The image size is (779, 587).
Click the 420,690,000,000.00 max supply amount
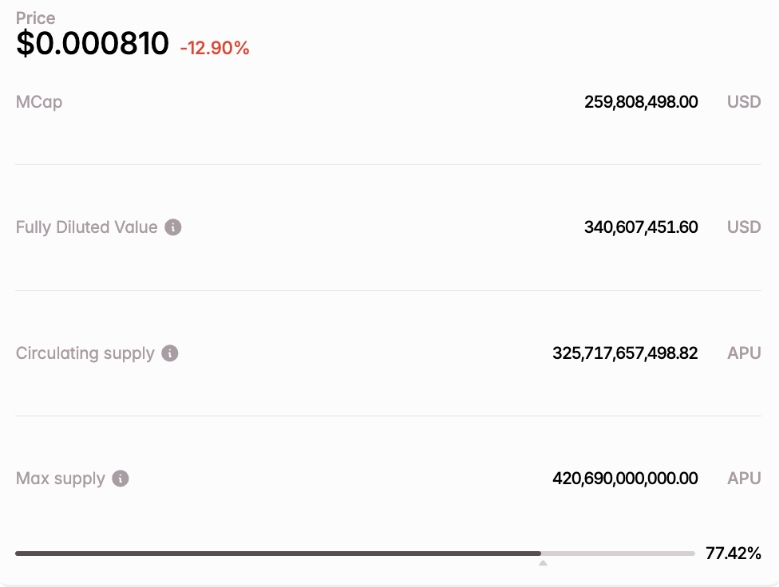pyautogui.click(x=625, y=478)
